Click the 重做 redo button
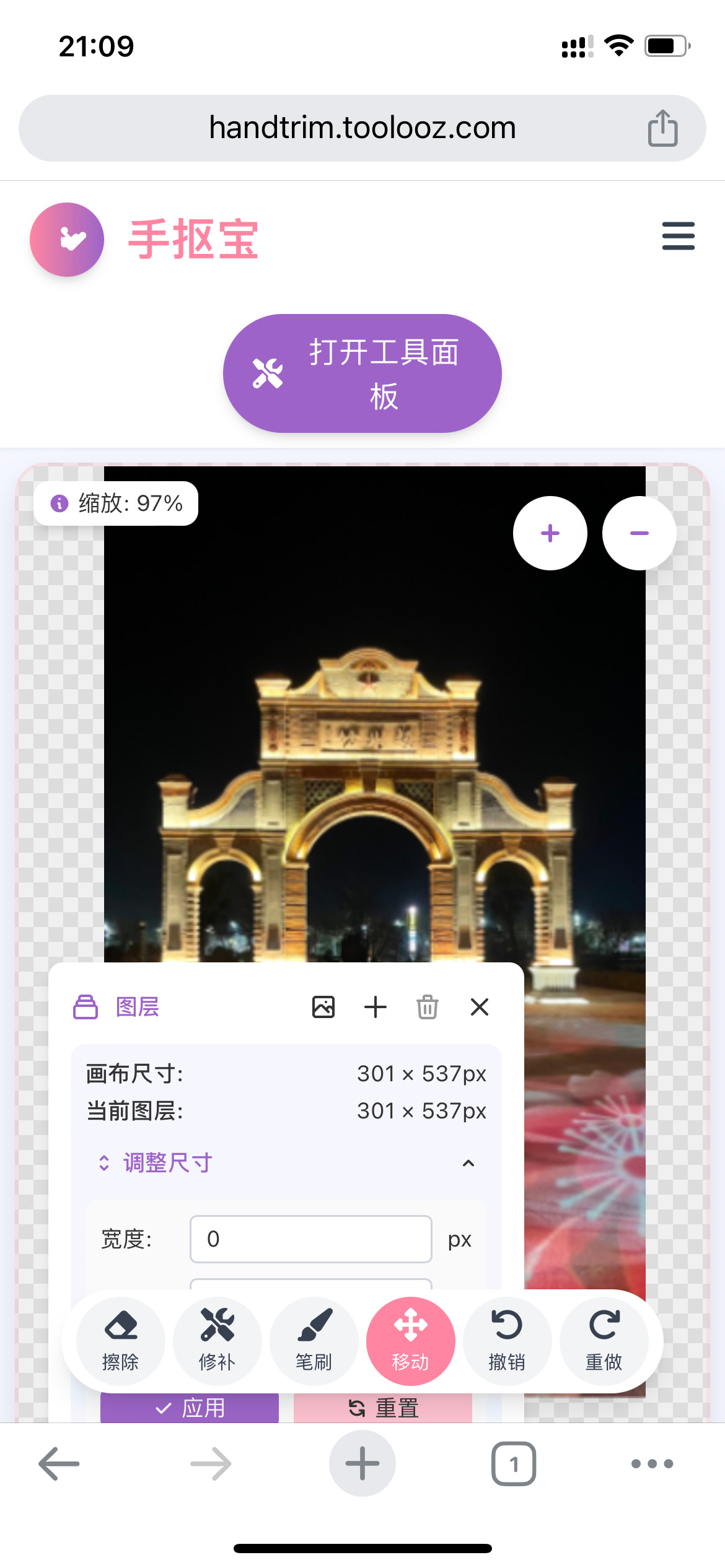This screenshot has width=725, height=1568. pos(604,1340)
